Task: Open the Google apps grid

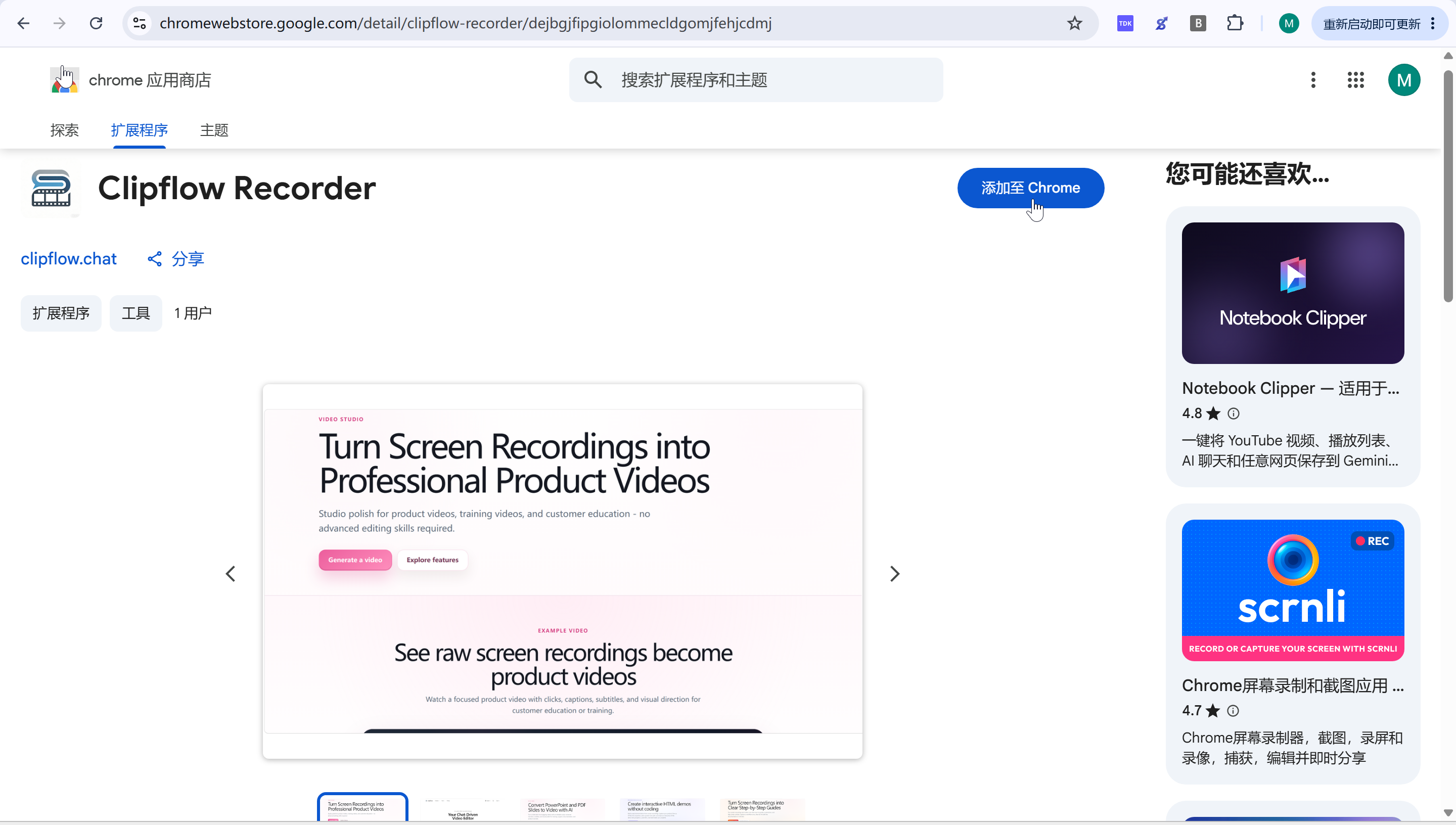Action: click(1355, 80)
